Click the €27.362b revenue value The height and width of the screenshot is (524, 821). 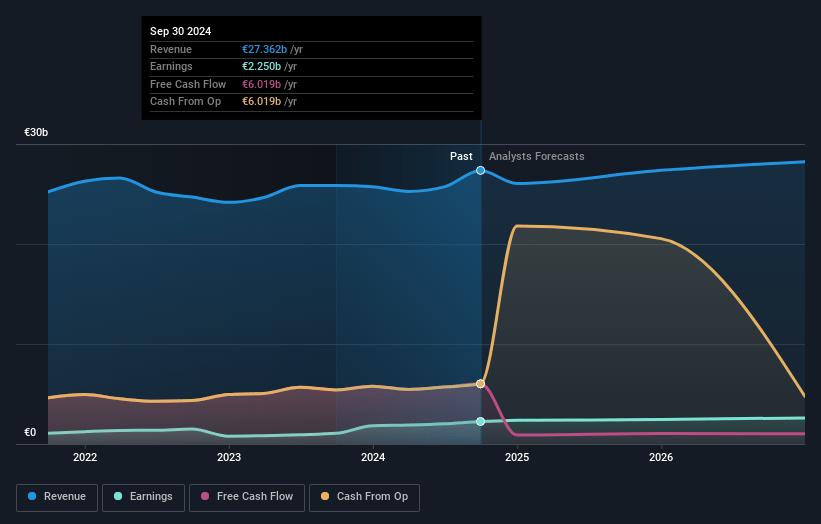pyautogui.click(x=264, y=49)
